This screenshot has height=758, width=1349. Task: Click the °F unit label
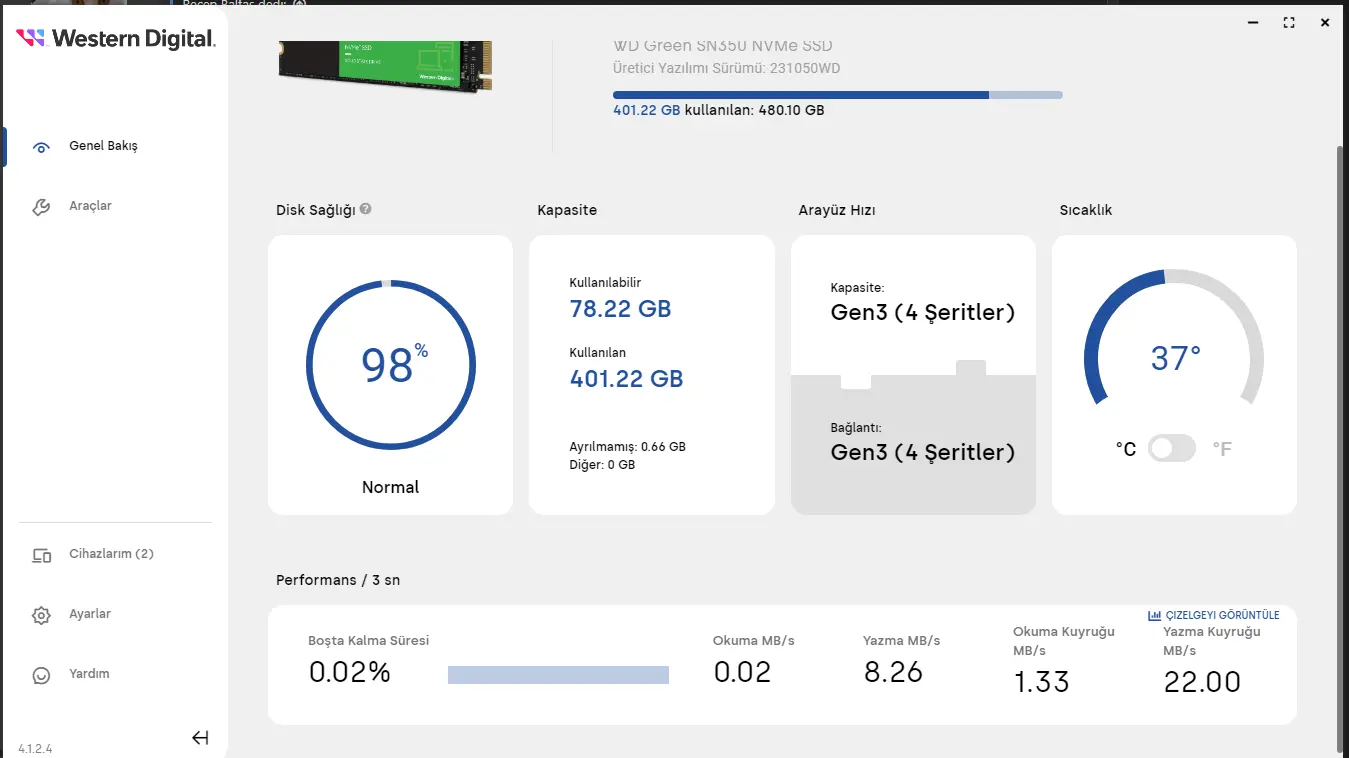click(1222, 449)
